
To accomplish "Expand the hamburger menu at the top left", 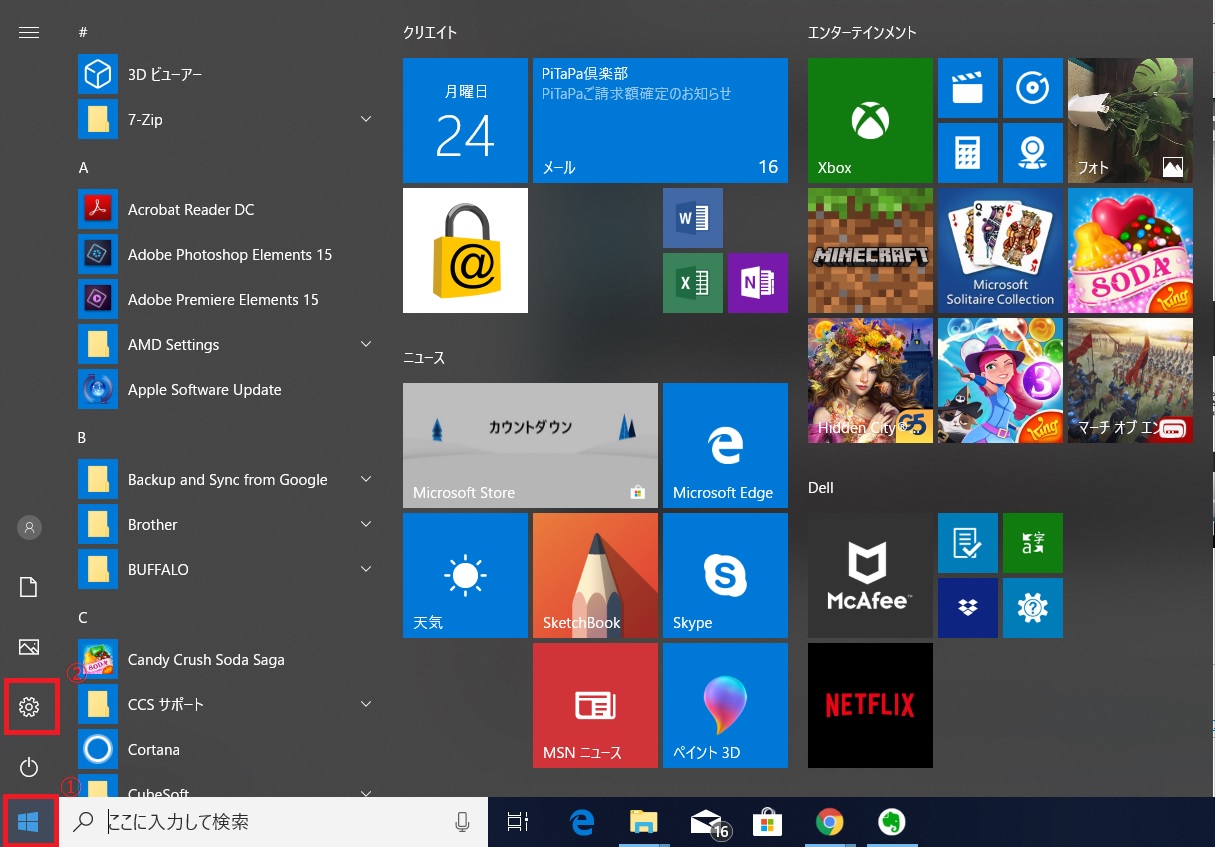I will pyautogui.click(x=29, y=32).
